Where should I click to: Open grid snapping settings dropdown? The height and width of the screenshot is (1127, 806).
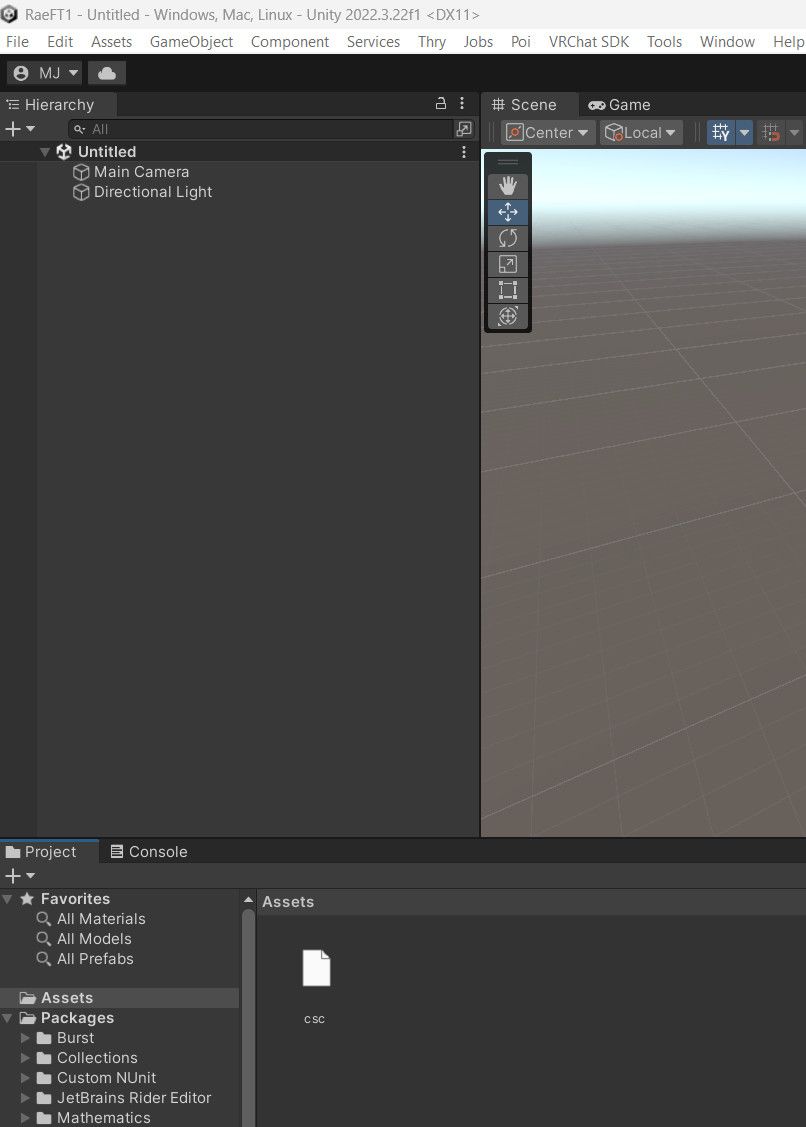pos(794,132)
